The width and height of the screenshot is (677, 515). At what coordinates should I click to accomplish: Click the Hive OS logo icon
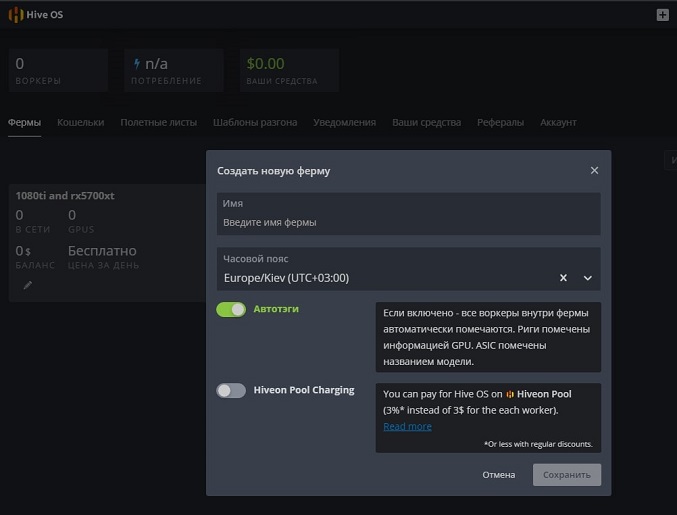[x=15, y=15]
